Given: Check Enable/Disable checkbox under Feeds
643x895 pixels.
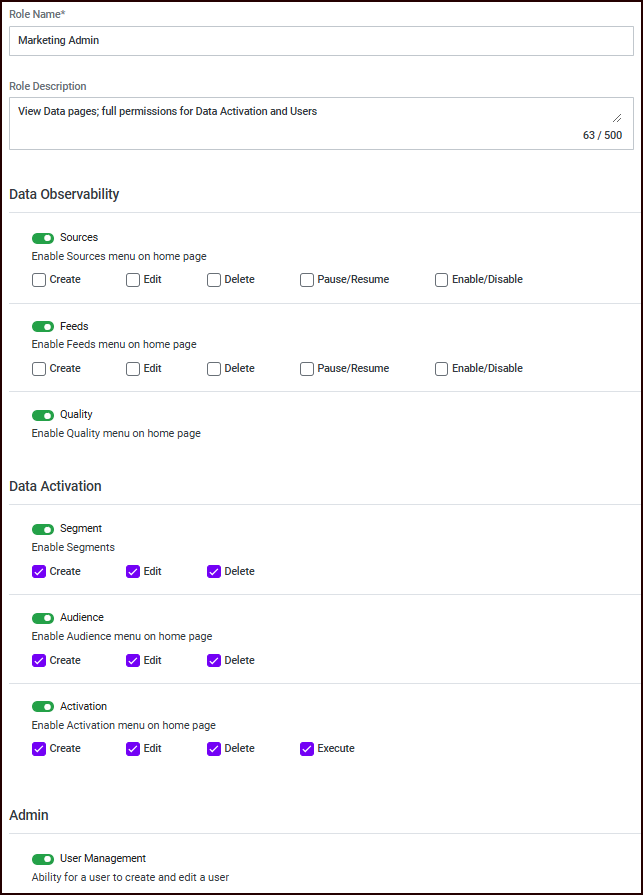Looking at the screenshot, I should (x=442, y=369).
